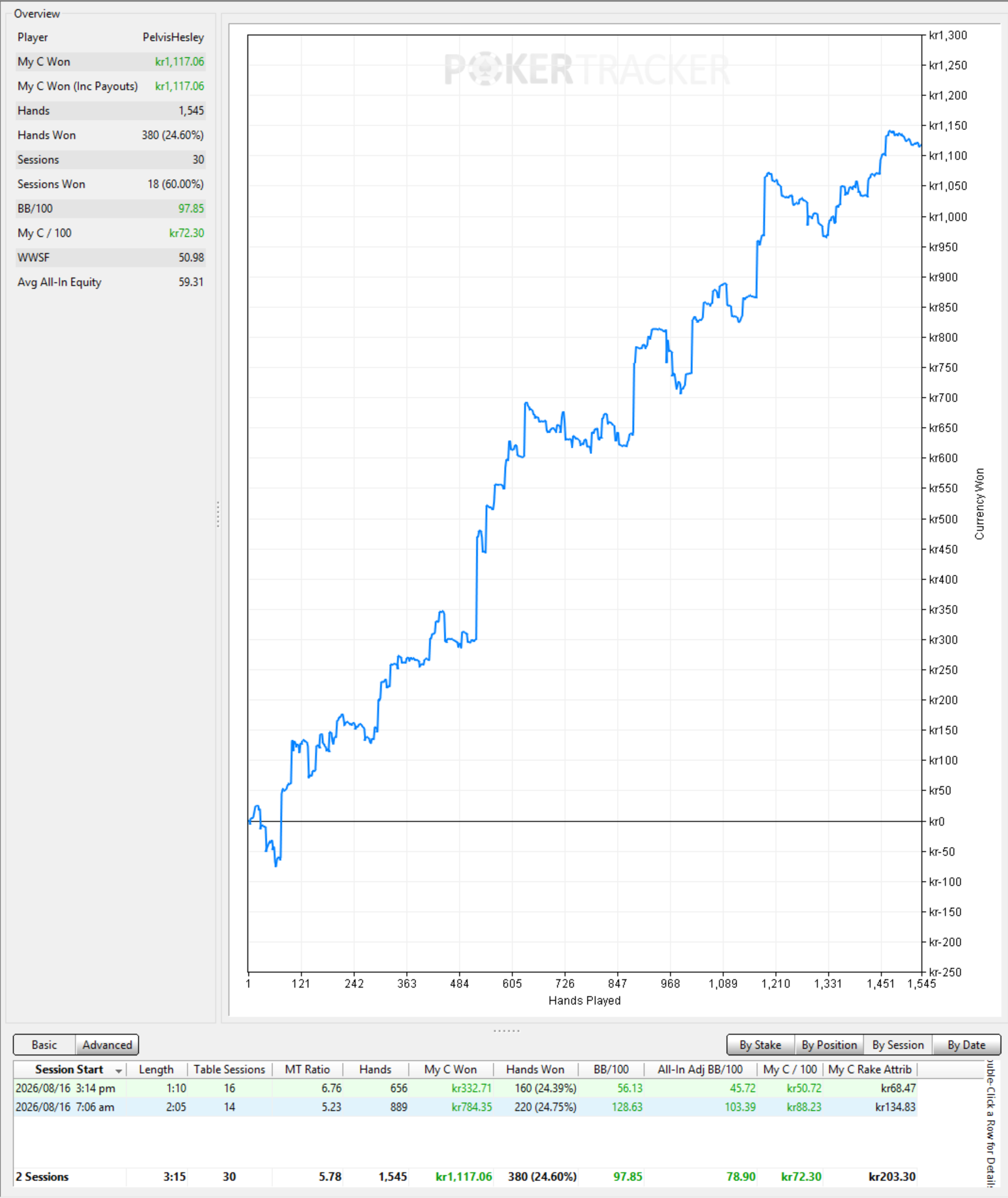Click the vertical splitter beside Overview panel
This screenshot has width=1008, height=1198.
click(218, 514)
